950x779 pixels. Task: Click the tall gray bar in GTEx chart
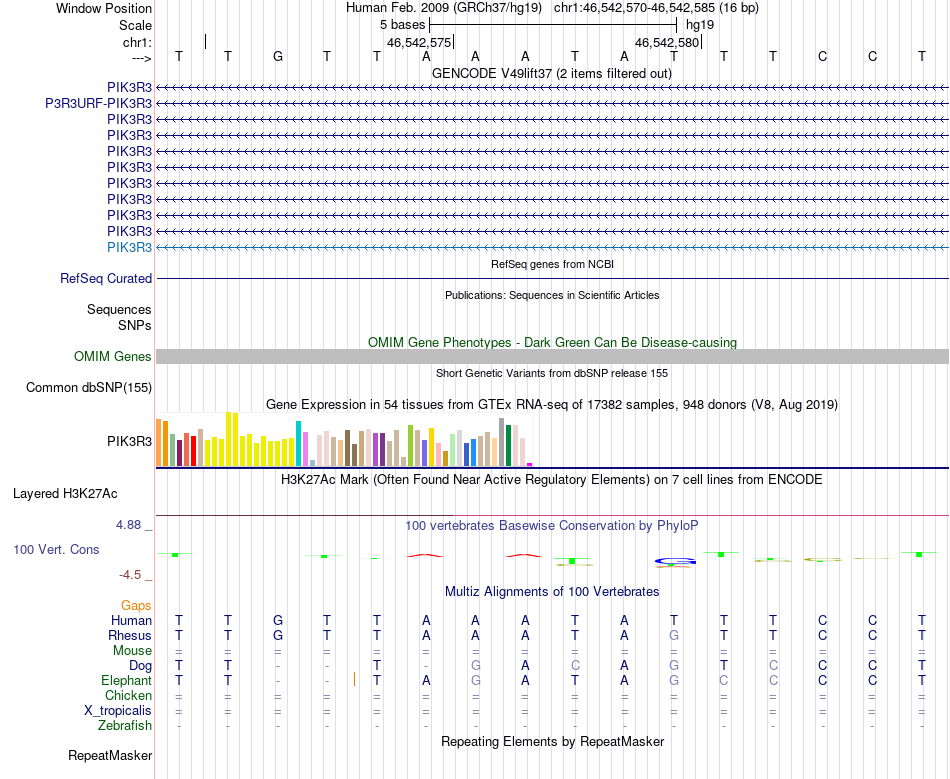[x=502, y=442]
